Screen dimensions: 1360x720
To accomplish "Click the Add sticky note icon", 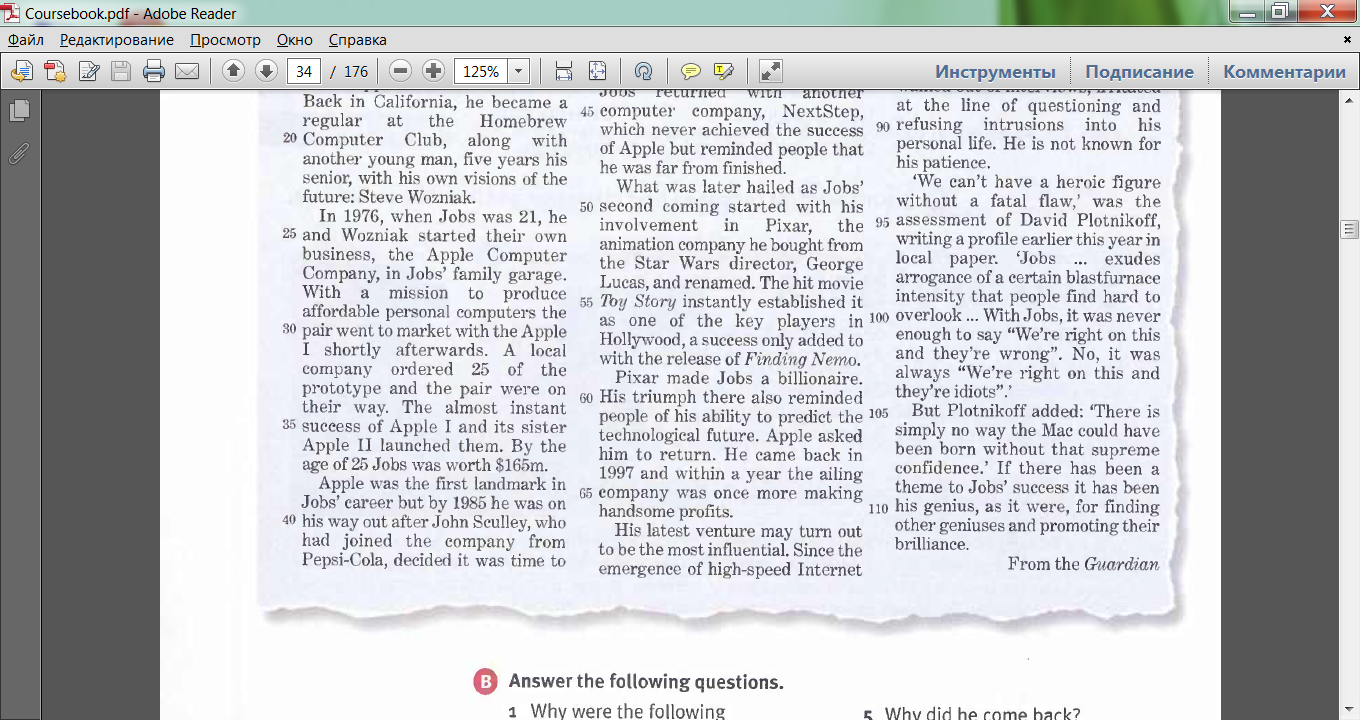I will 690,71.
